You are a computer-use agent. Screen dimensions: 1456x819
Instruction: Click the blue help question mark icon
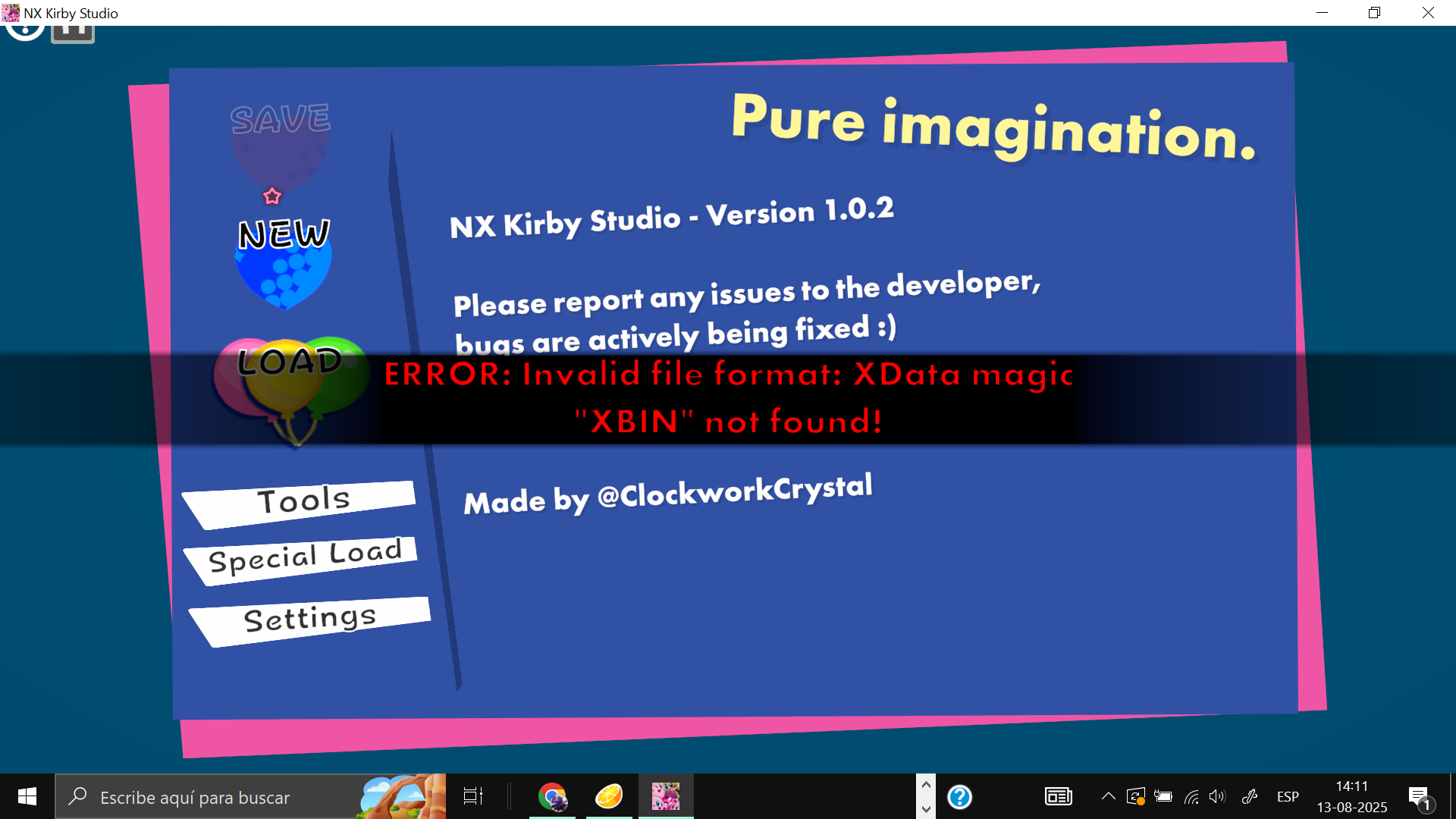tap(959, 796)
